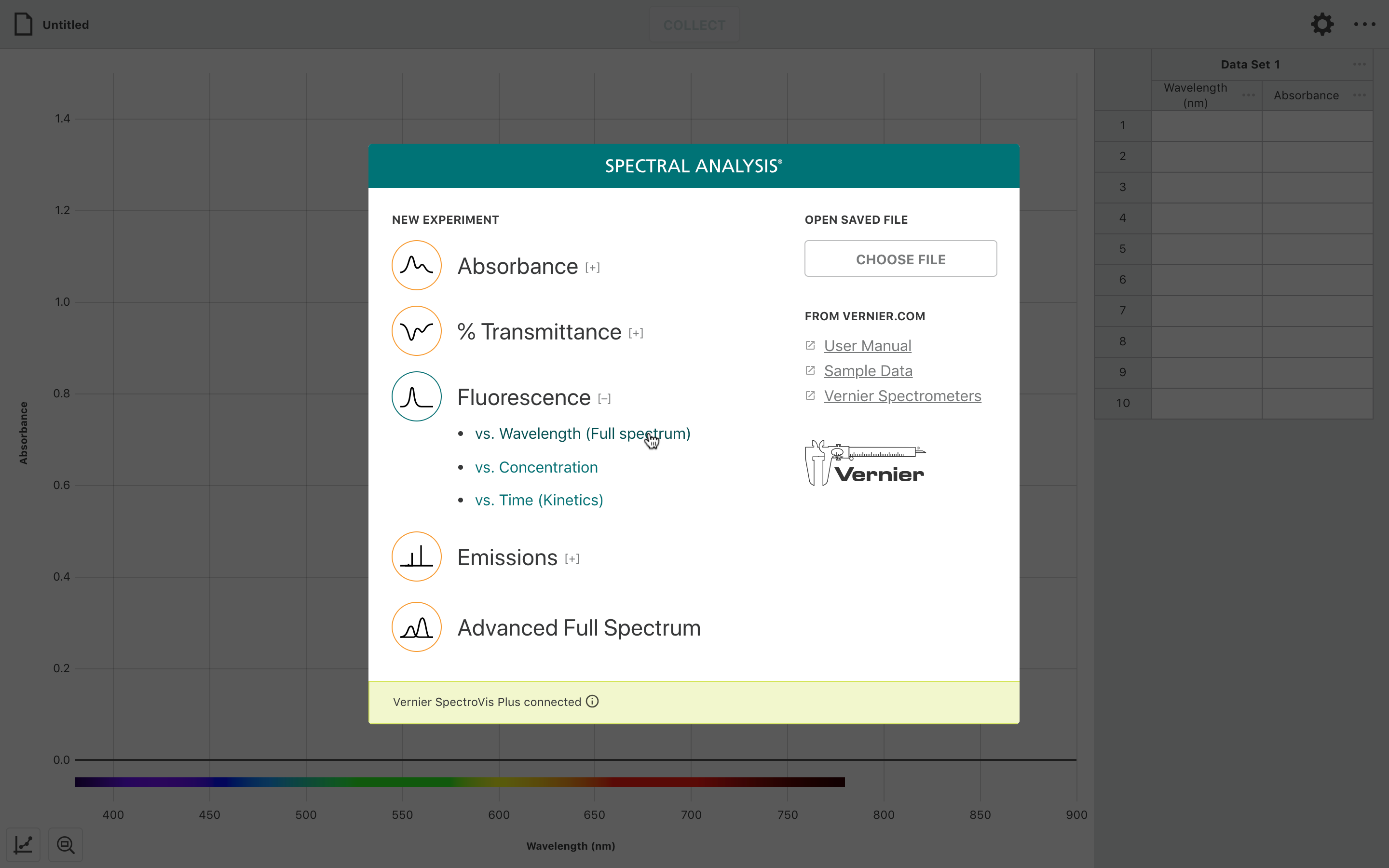Select the Fluorescence experiment icon
1389x868 pixels.
coord(417,396)
